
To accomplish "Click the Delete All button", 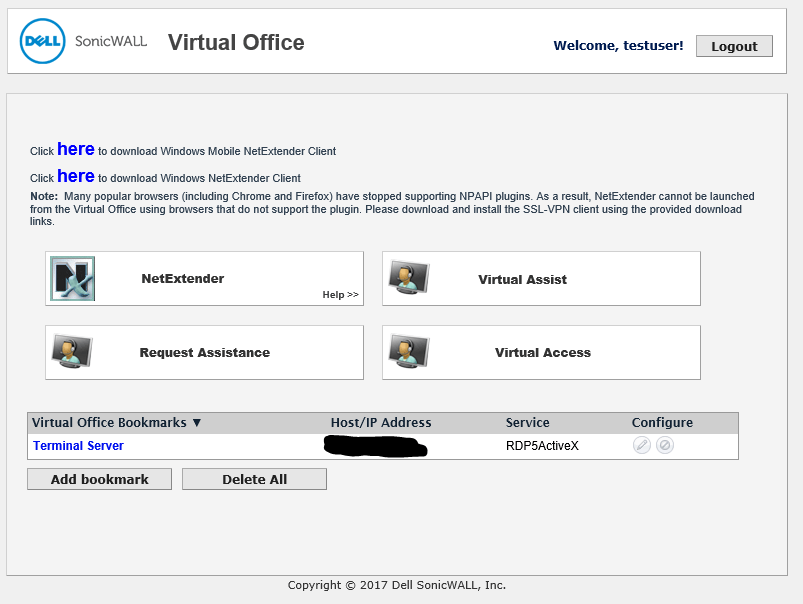I will tap(255, 479).
